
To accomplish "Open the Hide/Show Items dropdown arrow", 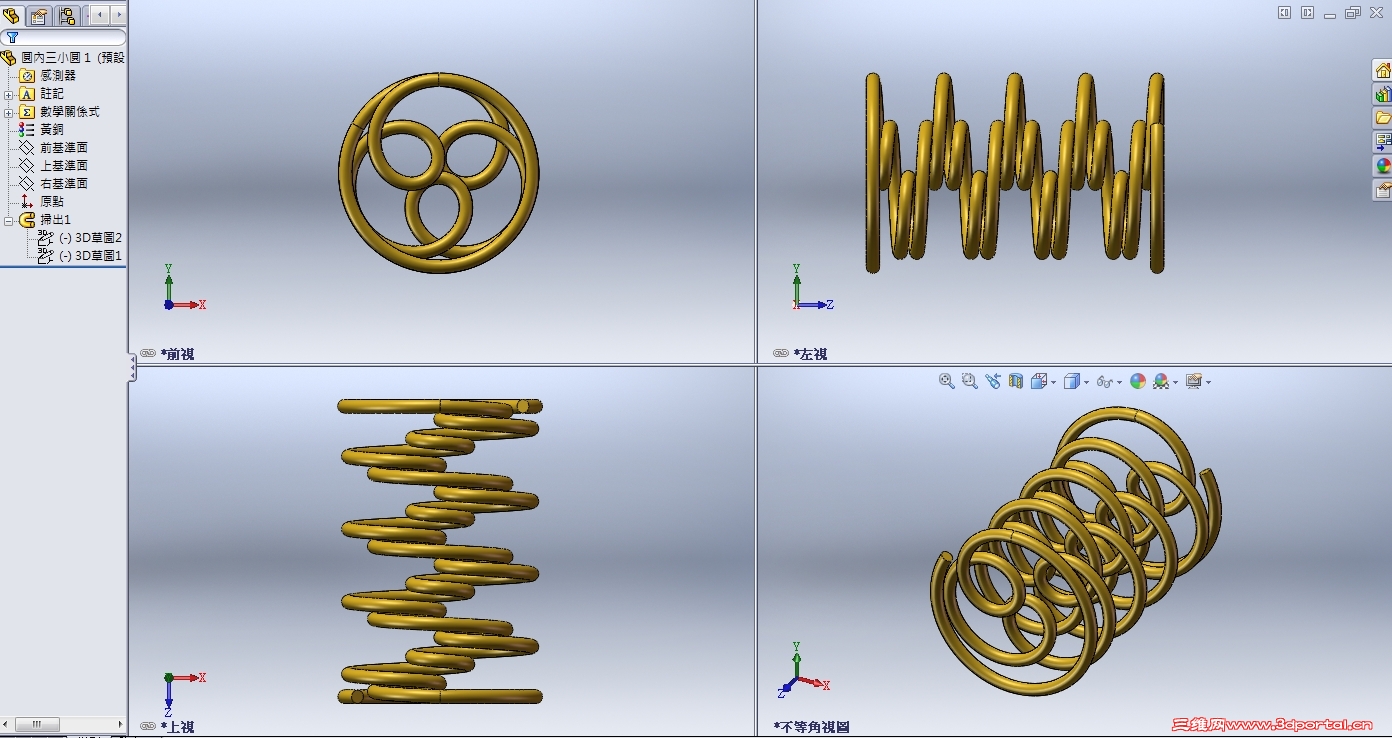I will coord(1119,382).
